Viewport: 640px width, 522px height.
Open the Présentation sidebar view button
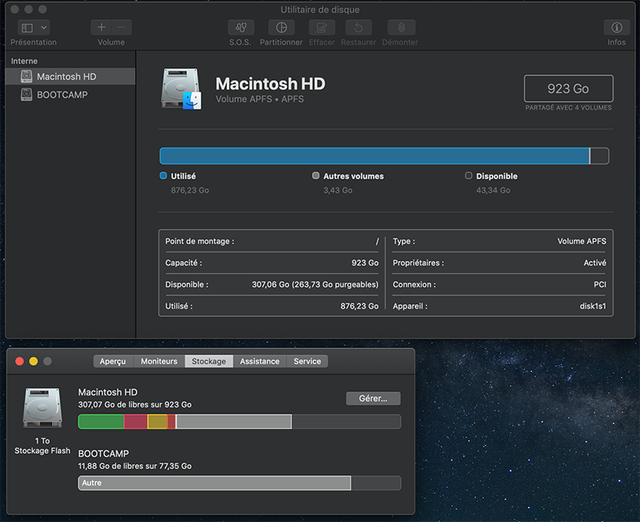click(x=27, y=28)
